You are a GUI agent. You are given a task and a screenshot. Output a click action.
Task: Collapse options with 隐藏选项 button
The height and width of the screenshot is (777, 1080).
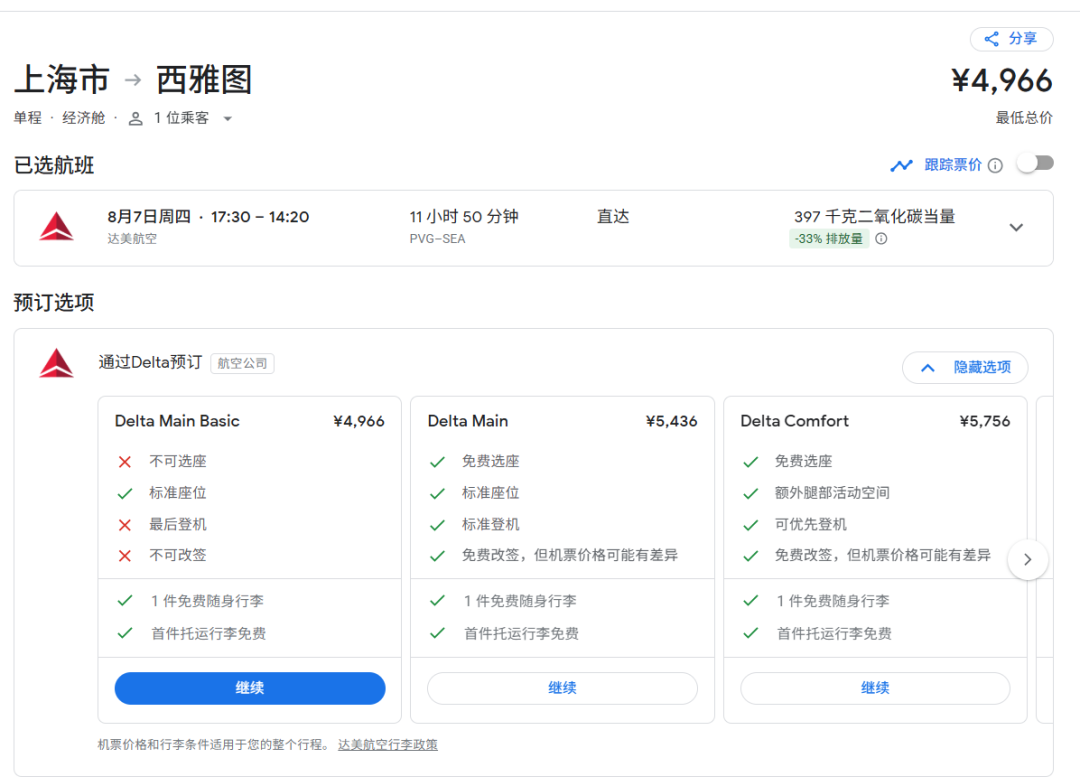coord(964,367)
